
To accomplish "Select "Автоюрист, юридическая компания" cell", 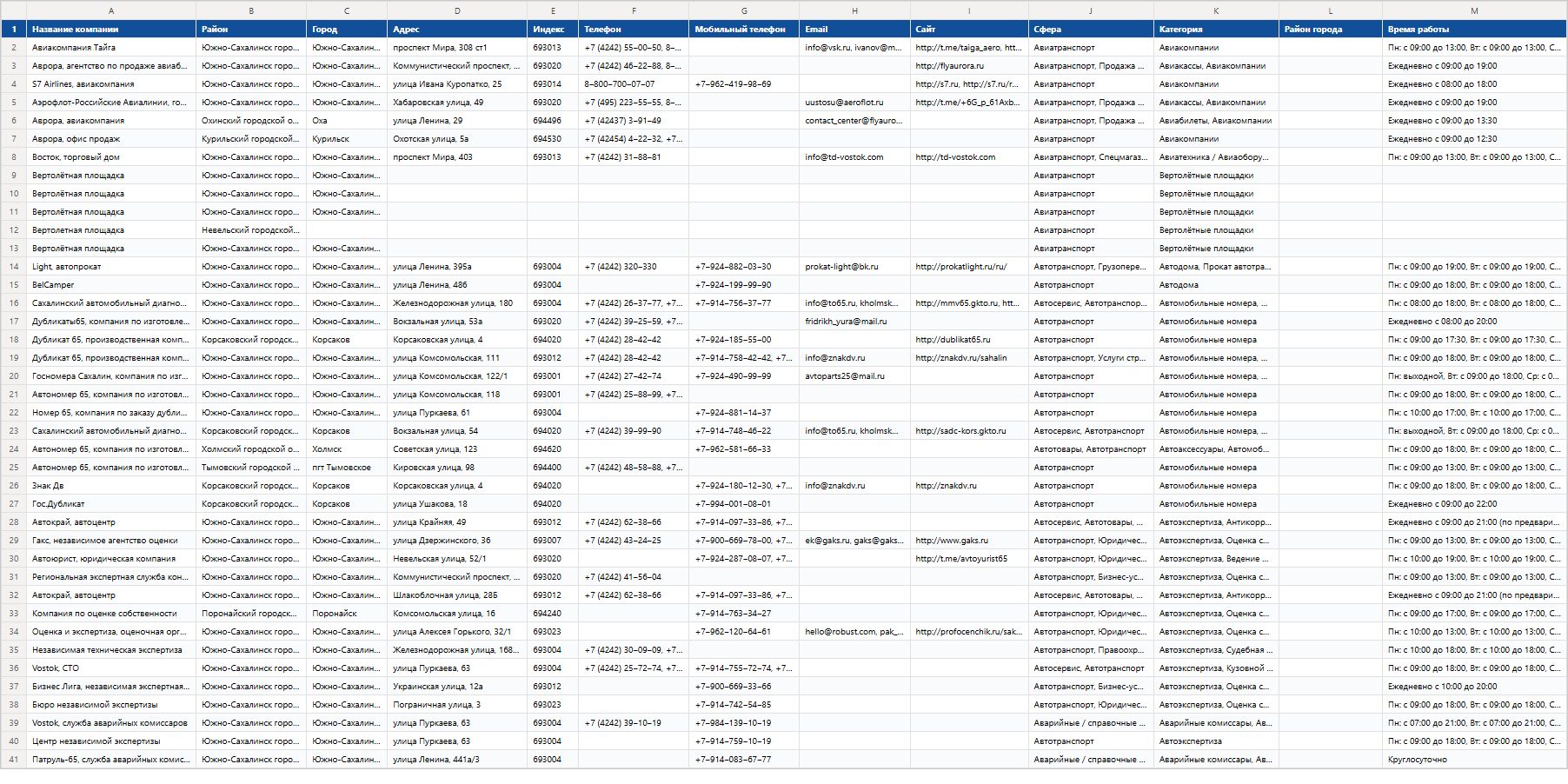I will [111, 559].
